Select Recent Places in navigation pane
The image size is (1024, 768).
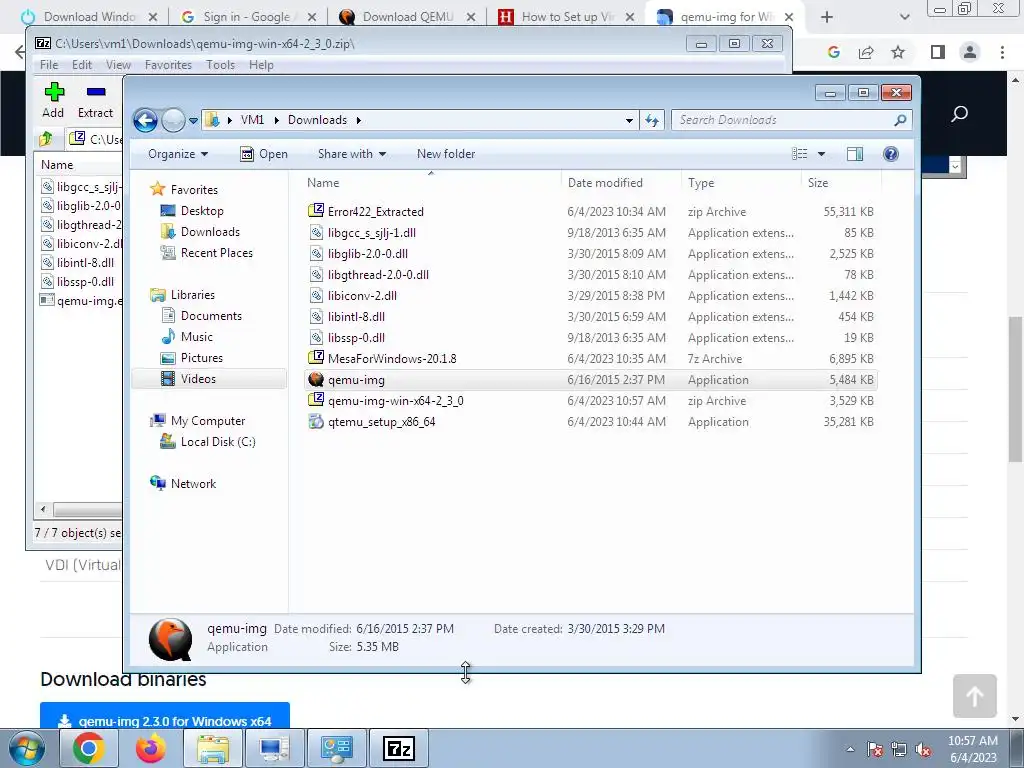[x=216, y=253]
